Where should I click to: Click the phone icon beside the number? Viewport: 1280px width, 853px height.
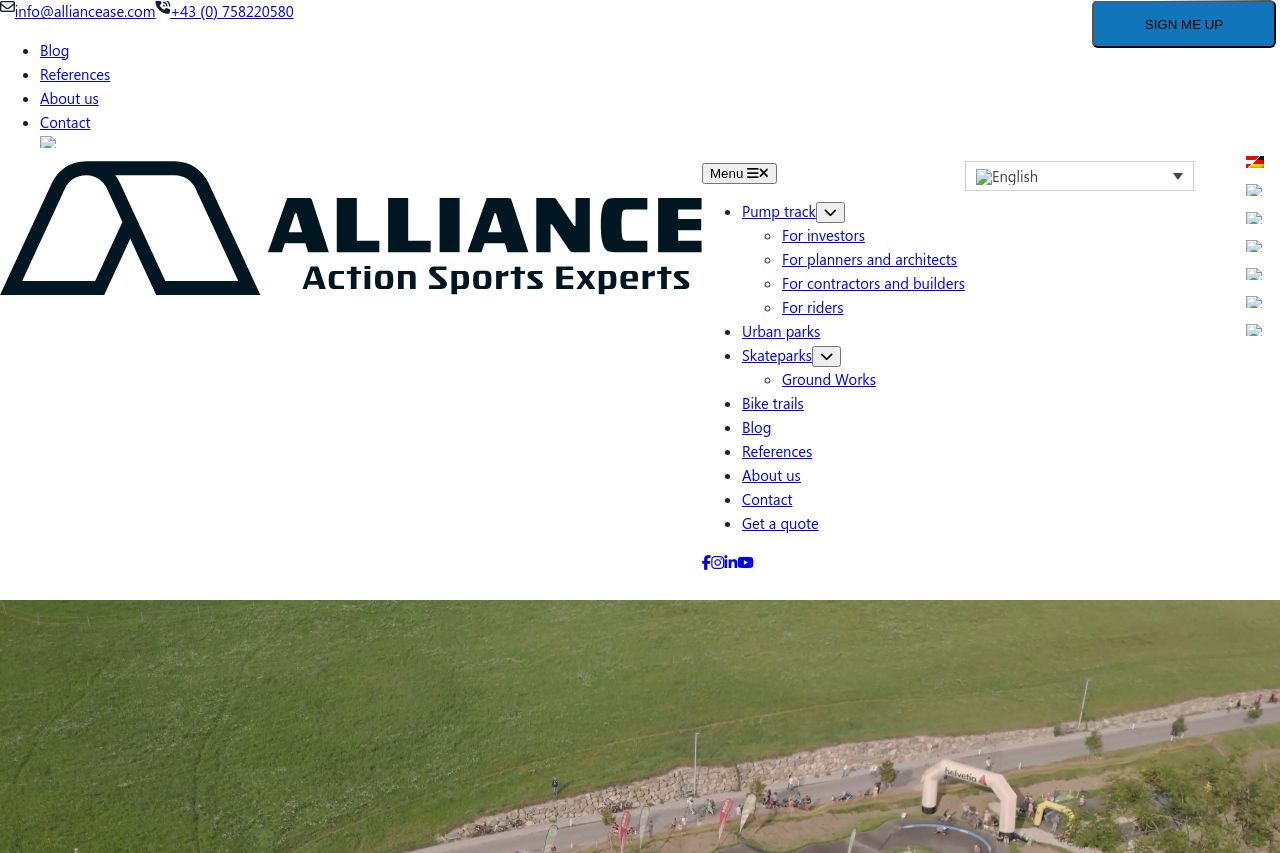(x=163, y=8)
